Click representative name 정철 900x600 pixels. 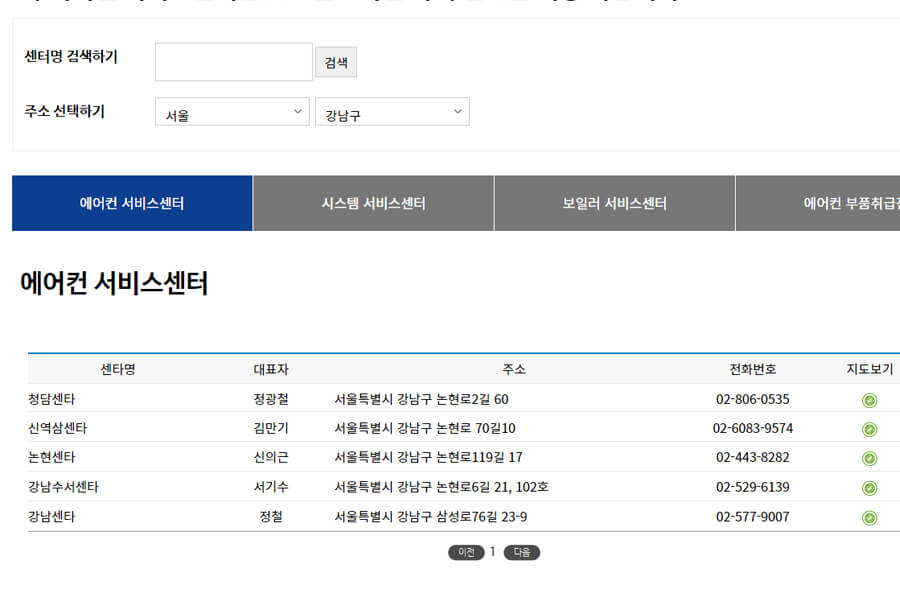coord(271,517)
